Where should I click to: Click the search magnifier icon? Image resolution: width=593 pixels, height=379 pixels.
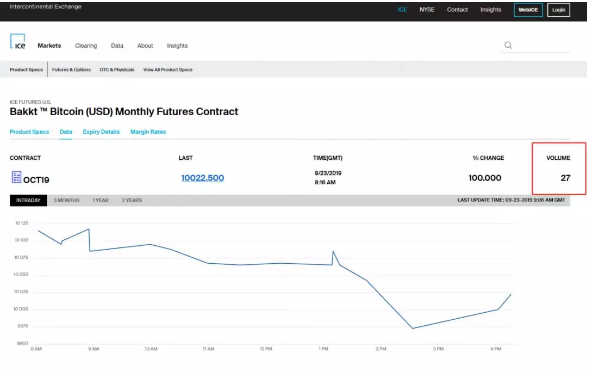508,45
